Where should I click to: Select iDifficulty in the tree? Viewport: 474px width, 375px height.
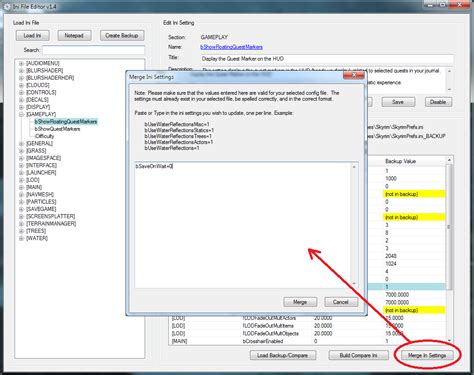[x=44, y=136]
